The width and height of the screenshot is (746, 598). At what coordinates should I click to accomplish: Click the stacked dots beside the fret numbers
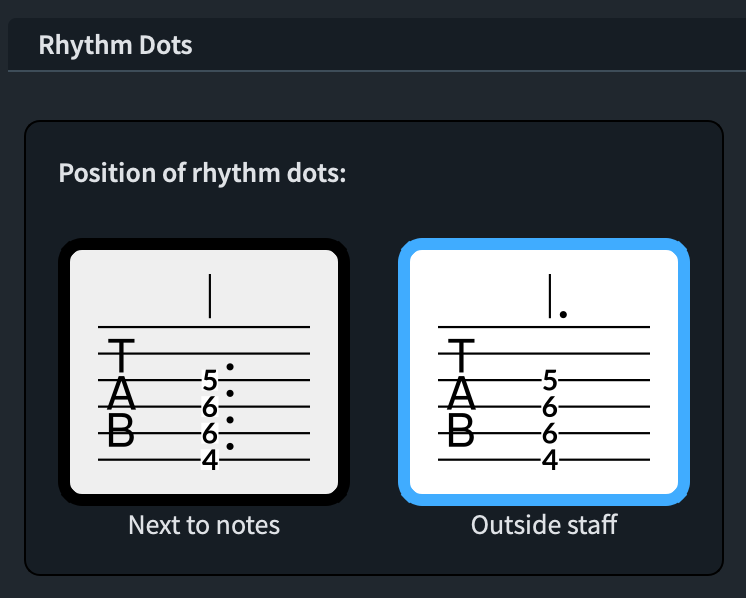pyautogui.click(x=230, y=406)
